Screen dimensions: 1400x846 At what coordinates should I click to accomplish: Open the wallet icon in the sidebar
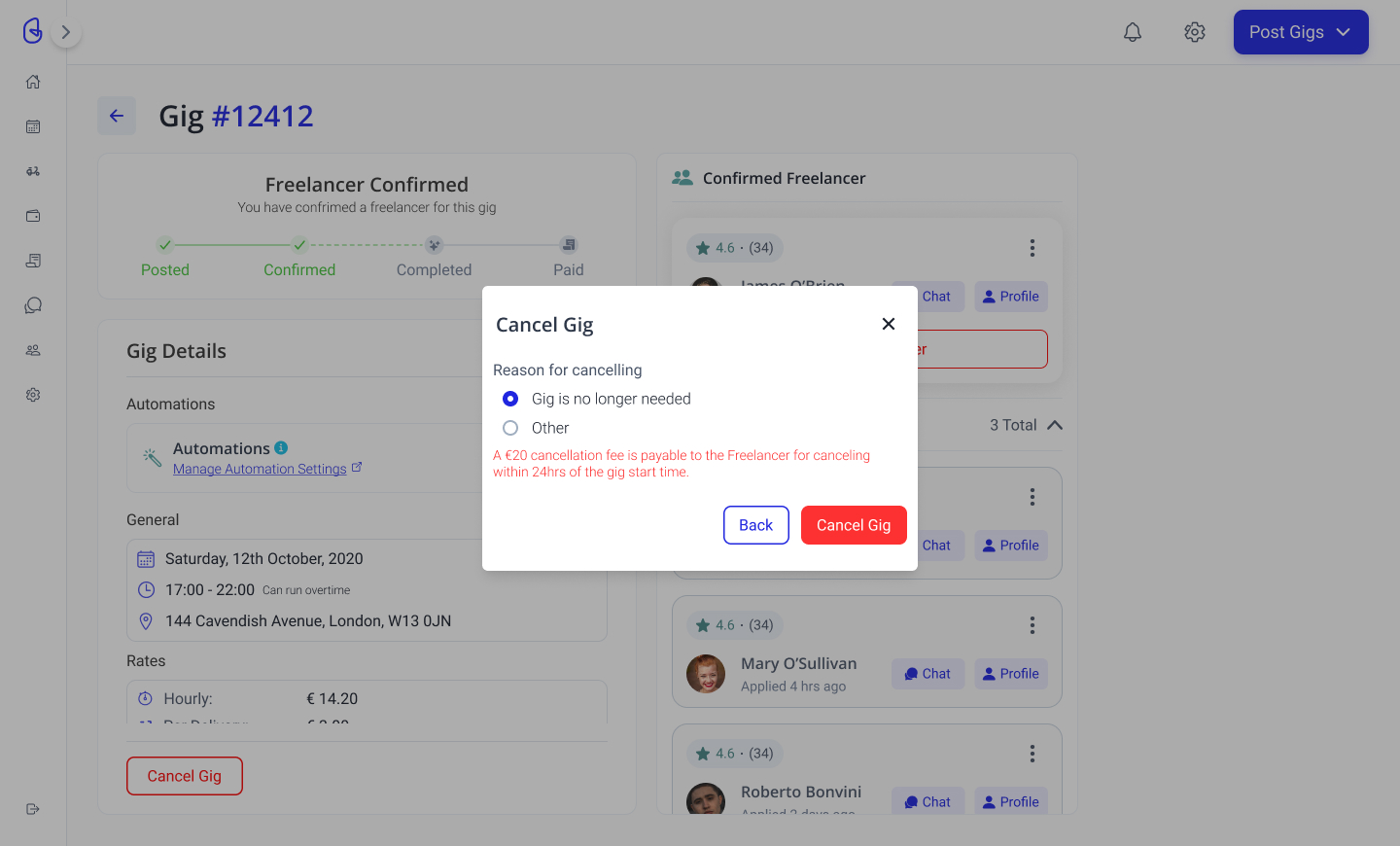coord(33,216)
